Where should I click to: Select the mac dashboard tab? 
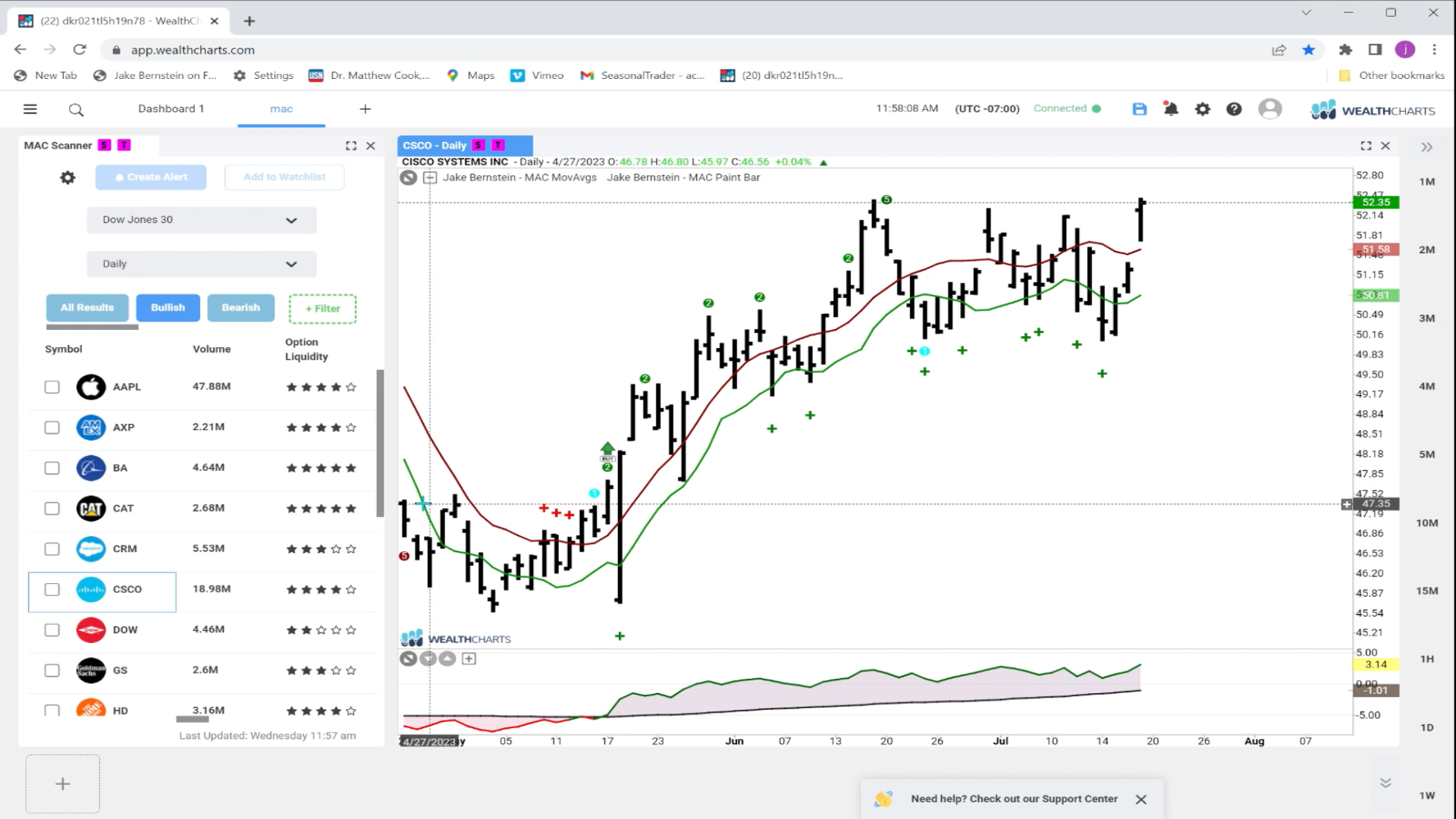pos(281,109)
